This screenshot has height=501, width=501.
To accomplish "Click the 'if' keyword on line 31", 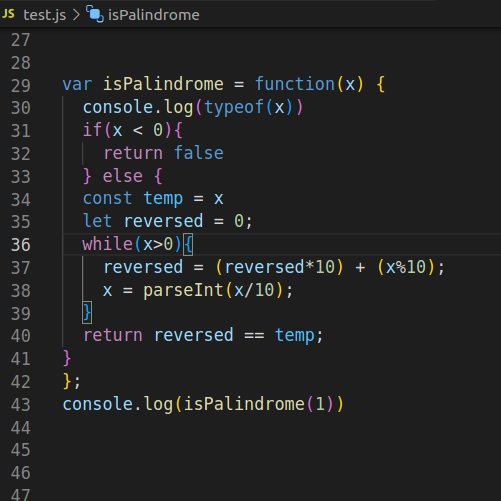I will [92, 130].
